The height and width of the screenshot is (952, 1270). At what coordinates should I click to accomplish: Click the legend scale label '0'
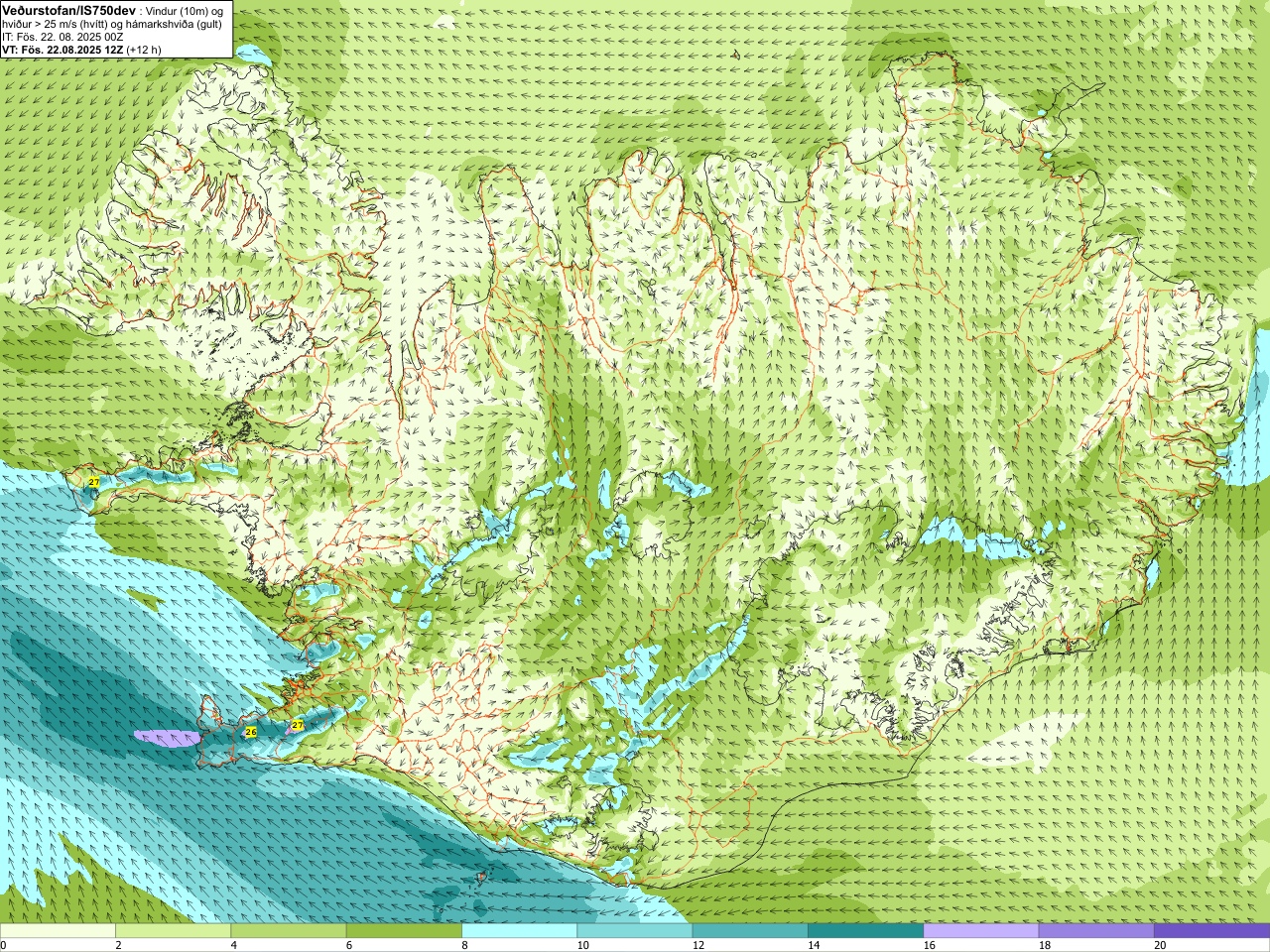[3, 945]
